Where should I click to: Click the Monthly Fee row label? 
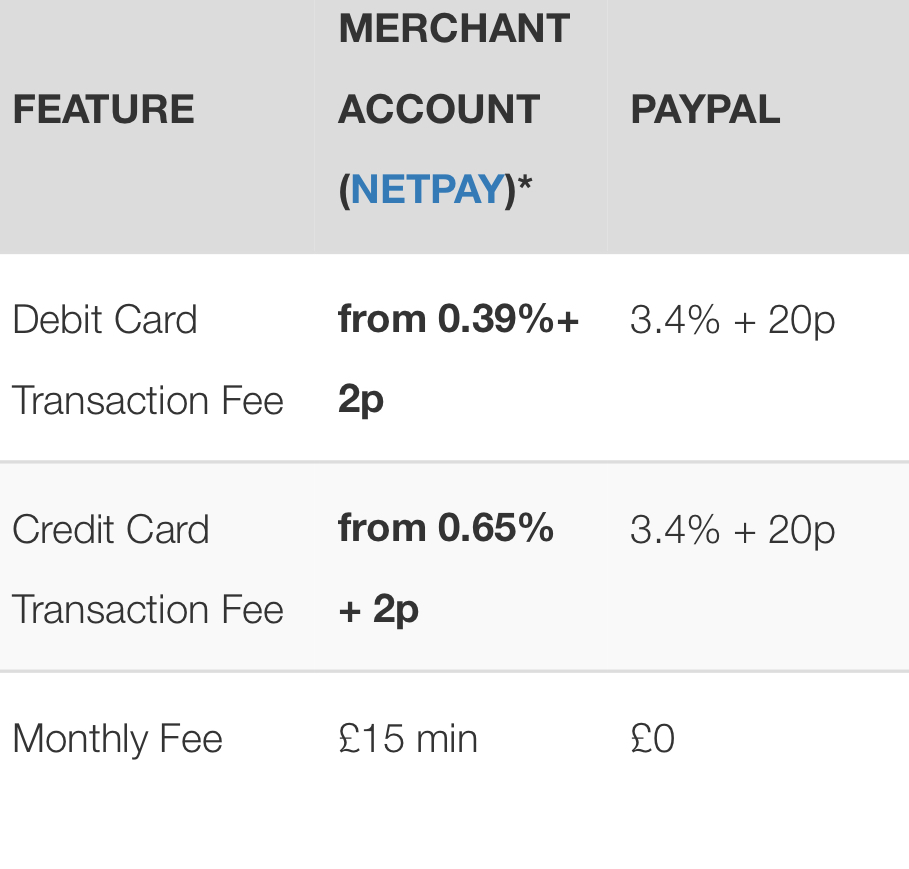click(118, 739)
